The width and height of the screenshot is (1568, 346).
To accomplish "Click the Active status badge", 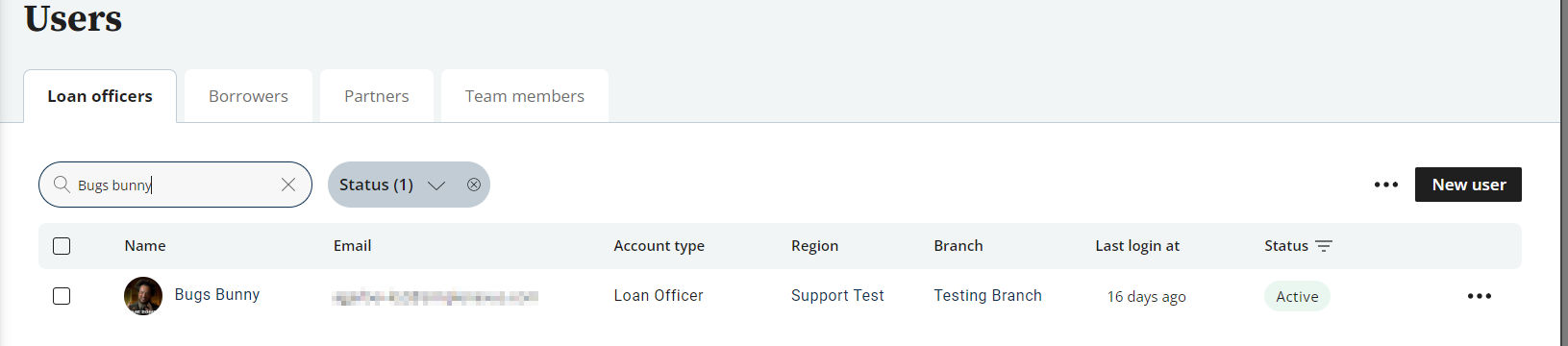I will pos(1297,296).
